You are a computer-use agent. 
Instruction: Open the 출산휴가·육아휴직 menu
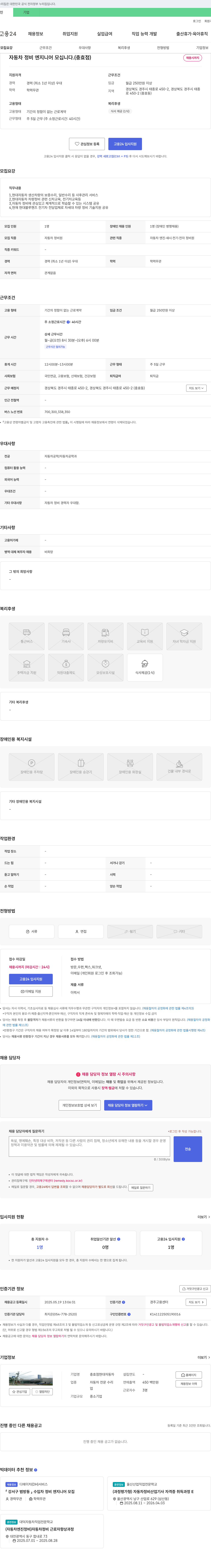[192, 34]
